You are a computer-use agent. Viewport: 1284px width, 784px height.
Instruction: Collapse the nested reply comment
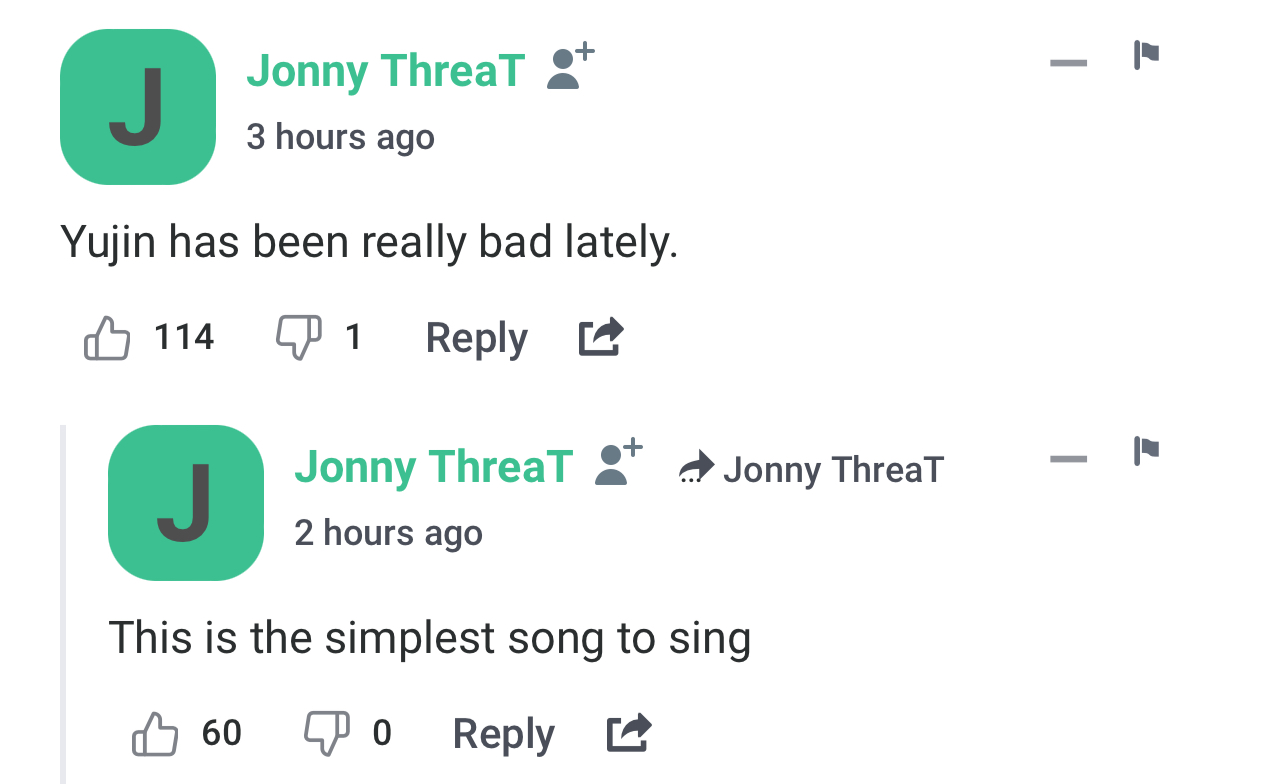(1068, 460)
